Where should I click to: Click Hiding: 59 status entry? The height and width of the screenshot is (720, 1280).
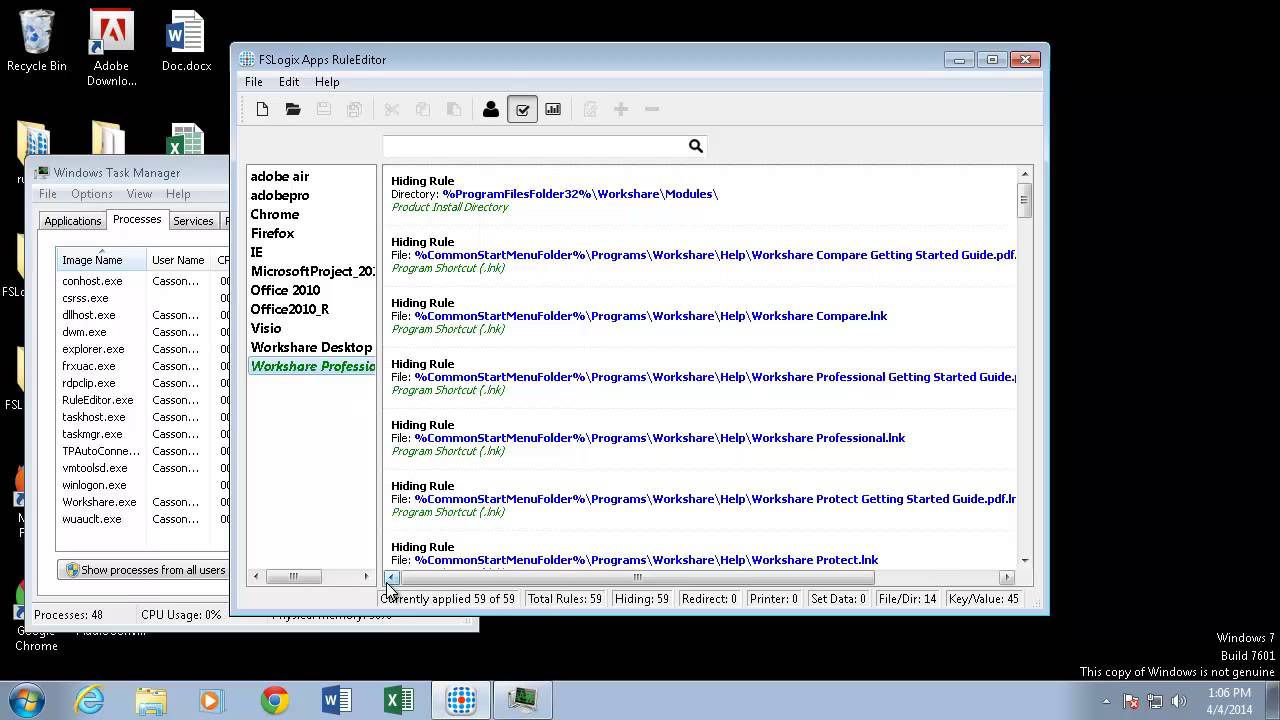(642, 599)
